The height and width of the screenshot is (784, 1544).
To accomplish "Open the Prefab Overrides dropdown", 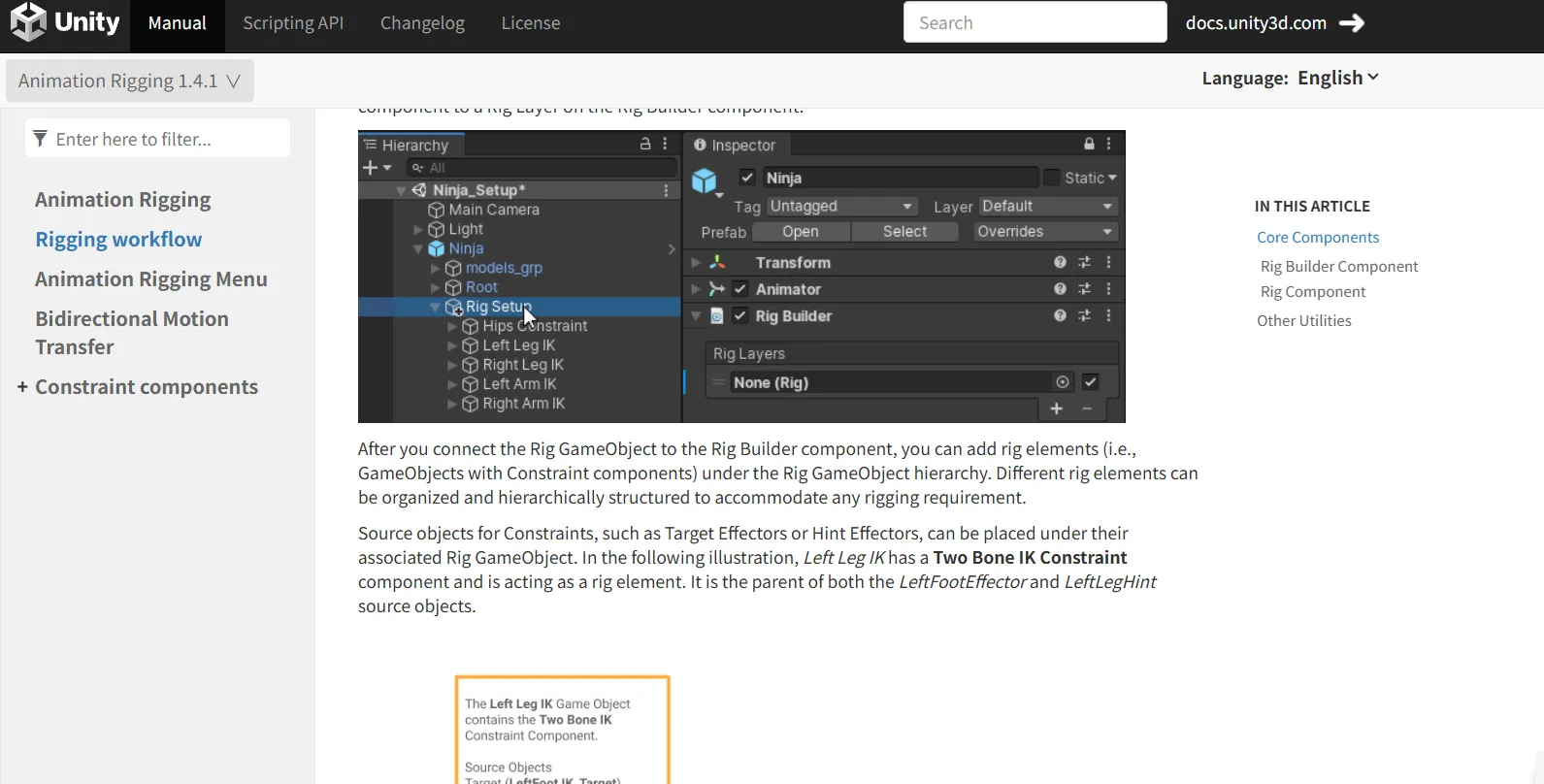I will coord(1046,232).
